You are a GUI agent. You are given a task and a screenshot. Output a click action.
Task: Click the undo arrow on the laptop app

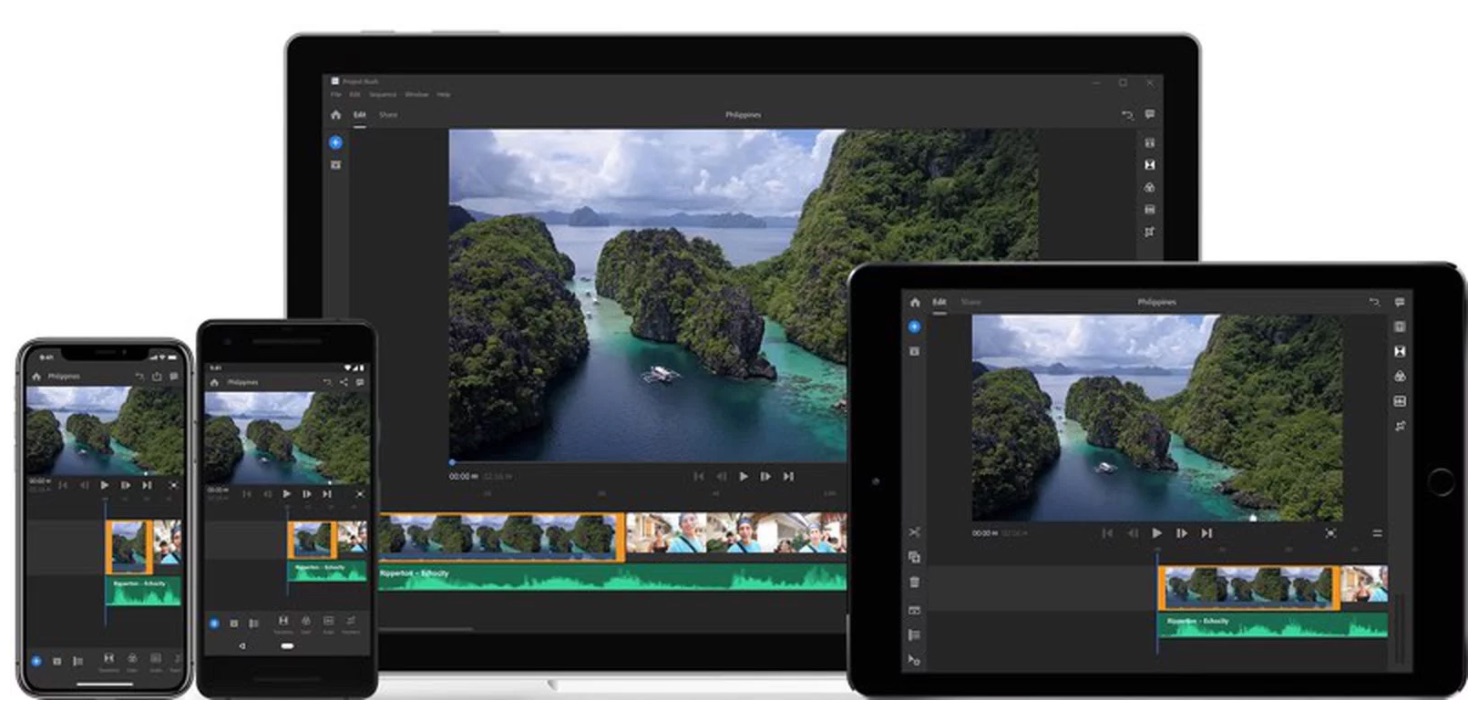pos(1127,115)
